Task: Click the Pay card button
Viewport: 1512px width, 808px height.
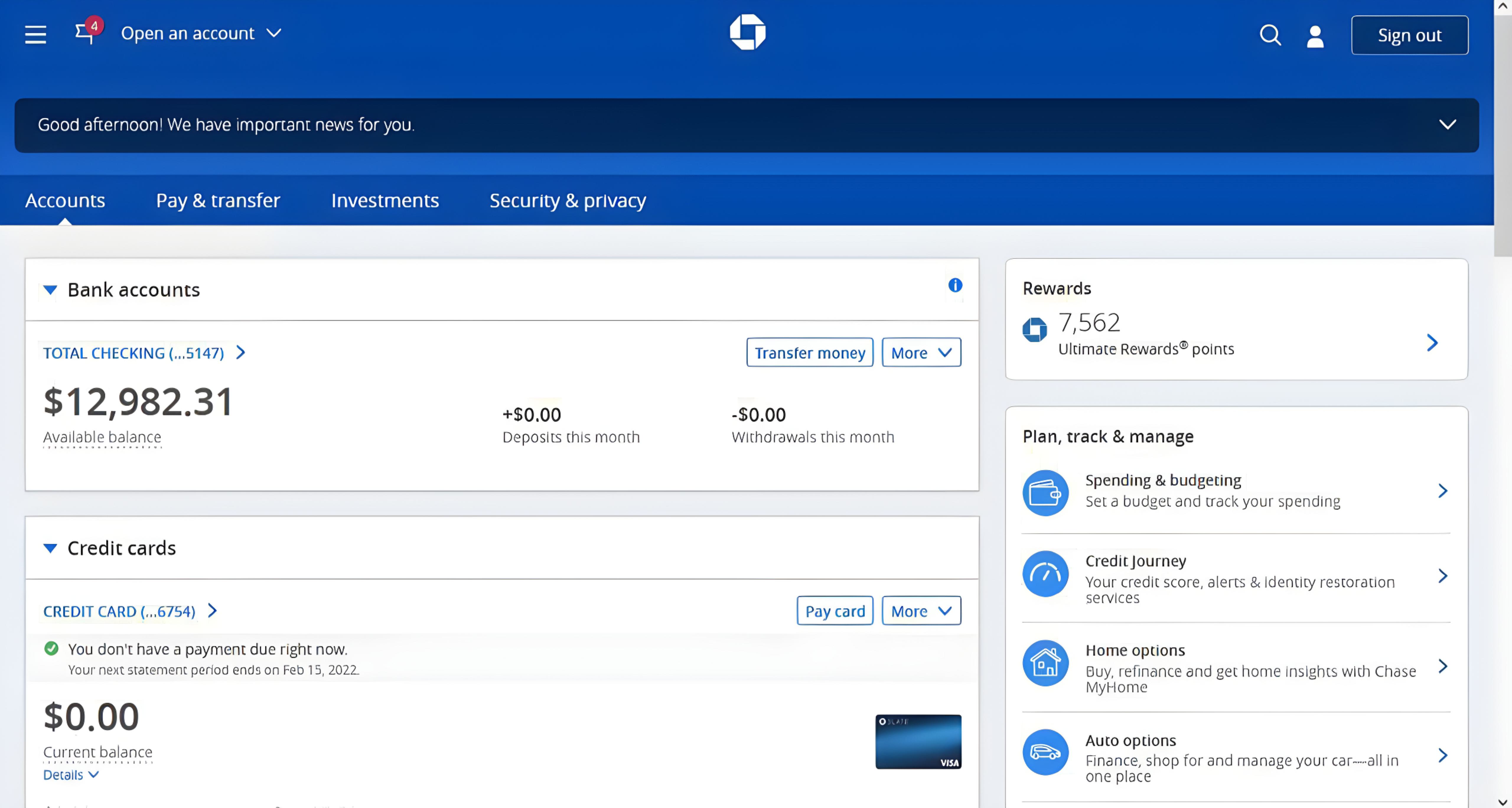Action: (835, 611)
